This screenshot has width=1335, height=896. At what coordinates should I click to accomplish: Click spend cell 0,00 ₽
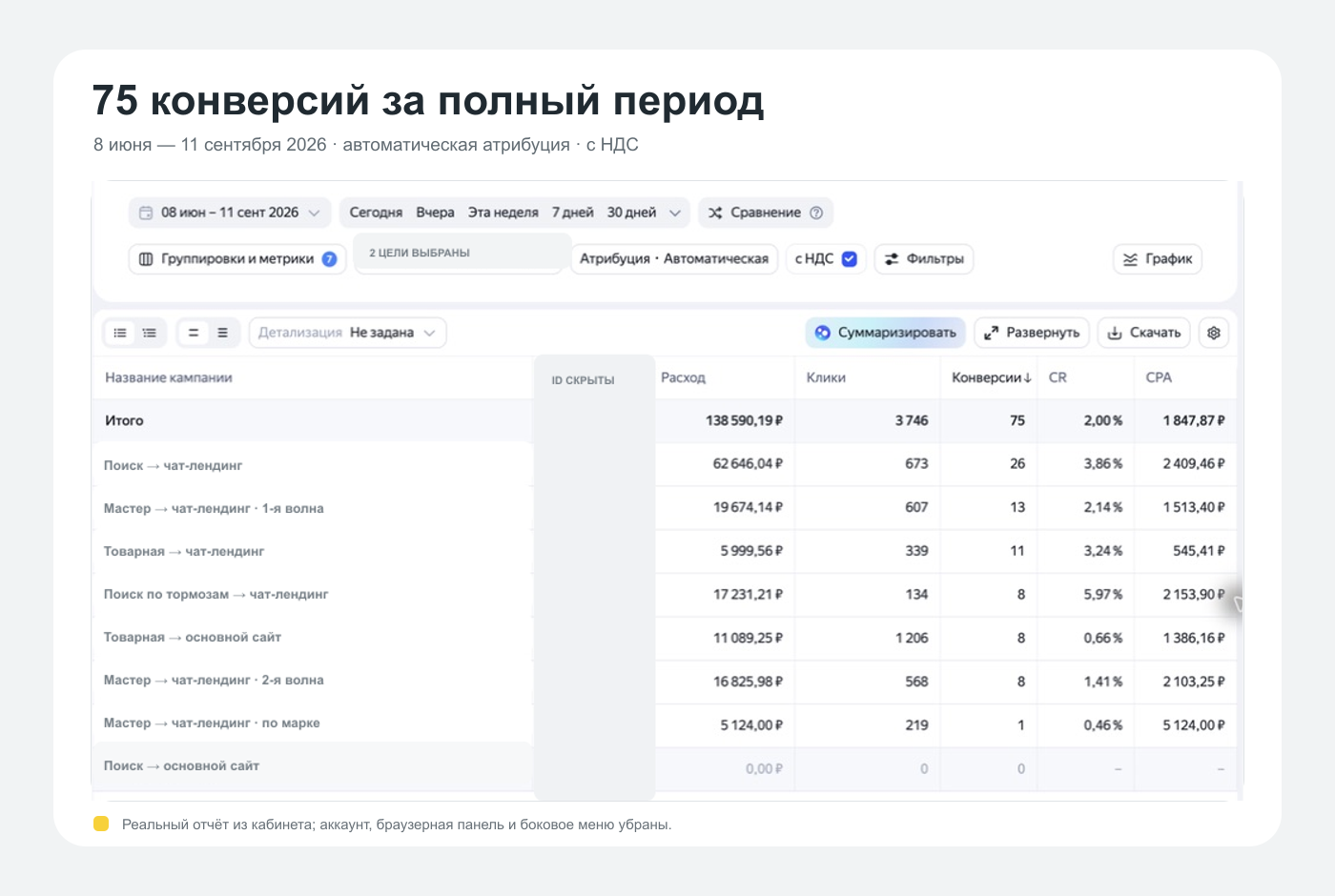pos(764,768)
